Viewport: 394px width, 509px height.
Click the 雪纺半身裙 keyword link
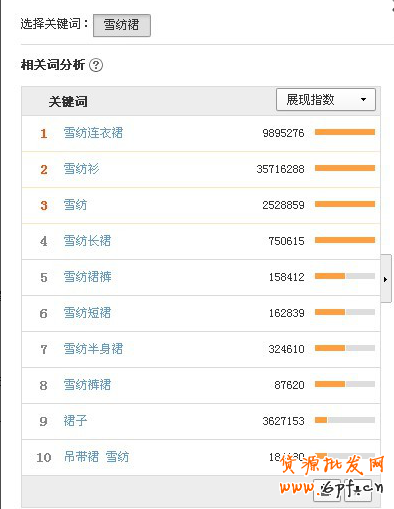click(x=93, y=349)
